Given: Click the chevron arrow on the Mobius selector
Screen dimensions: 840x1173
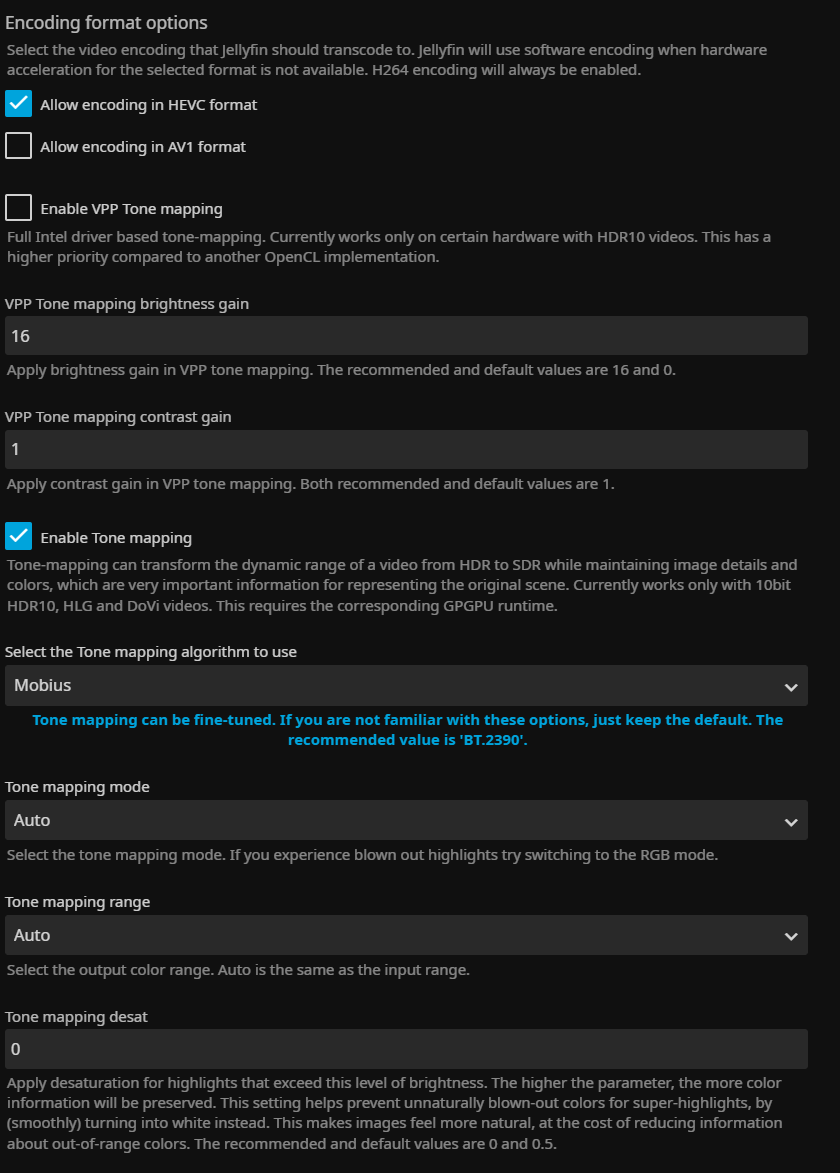Looking at the screenshot, I should coord(791,687).
